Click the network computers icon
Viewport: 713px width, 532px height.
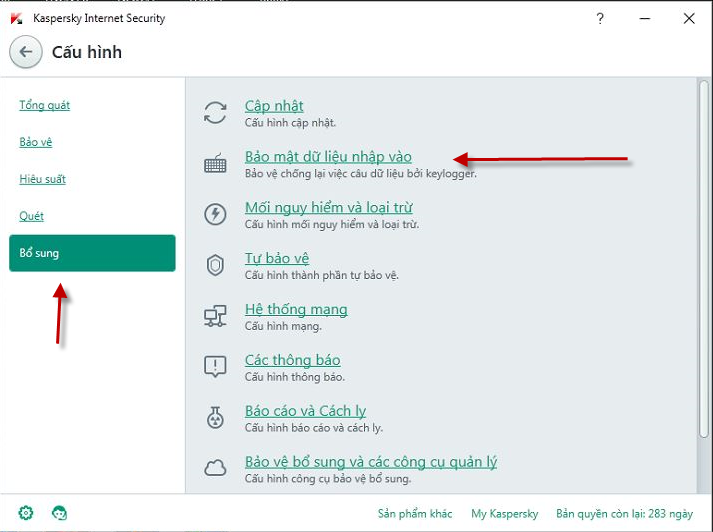pyautogui.click(x=215, y=316)
